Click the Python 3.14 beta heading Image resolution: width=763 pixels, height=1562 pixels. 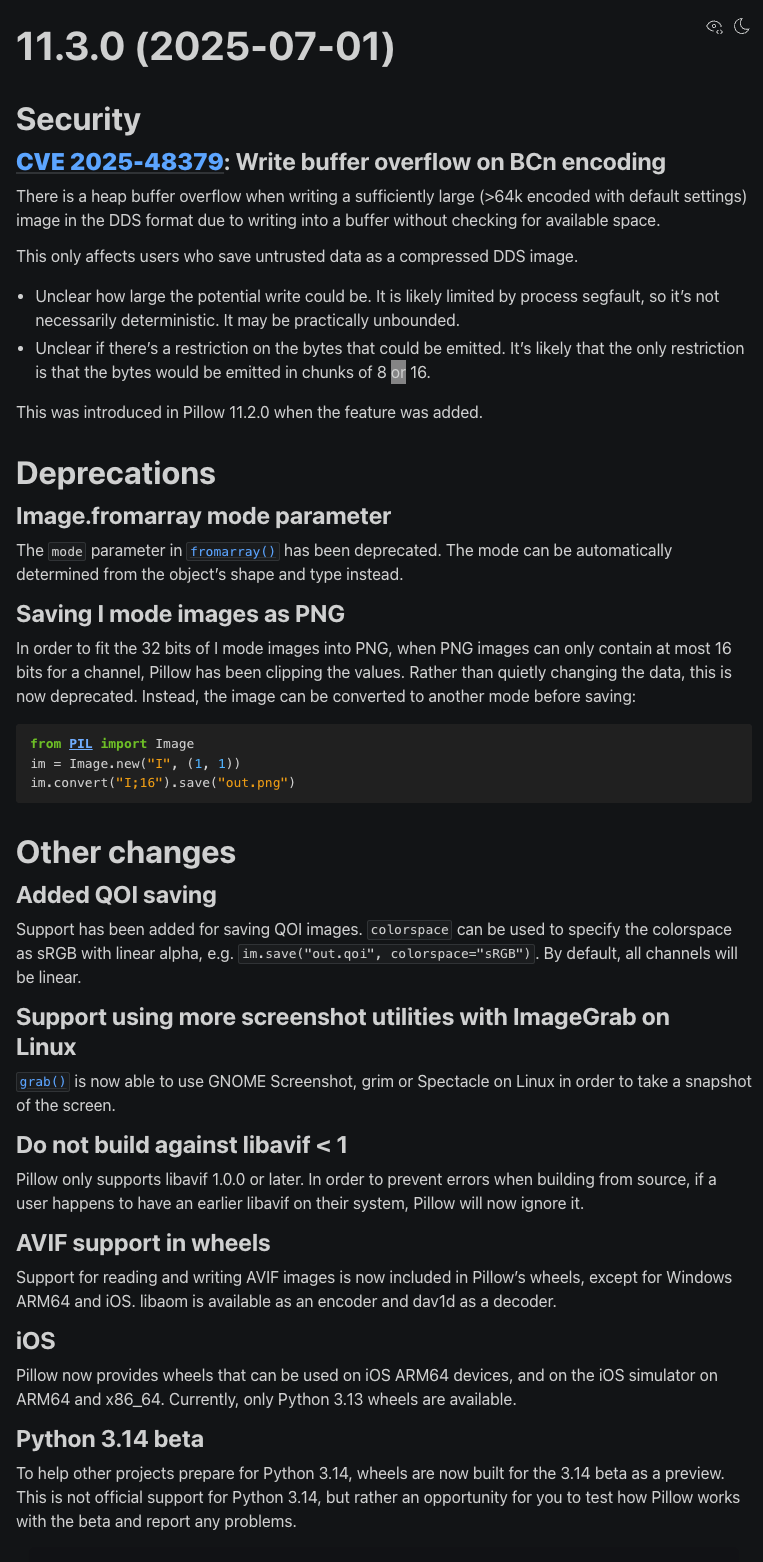coord(110,1439)
